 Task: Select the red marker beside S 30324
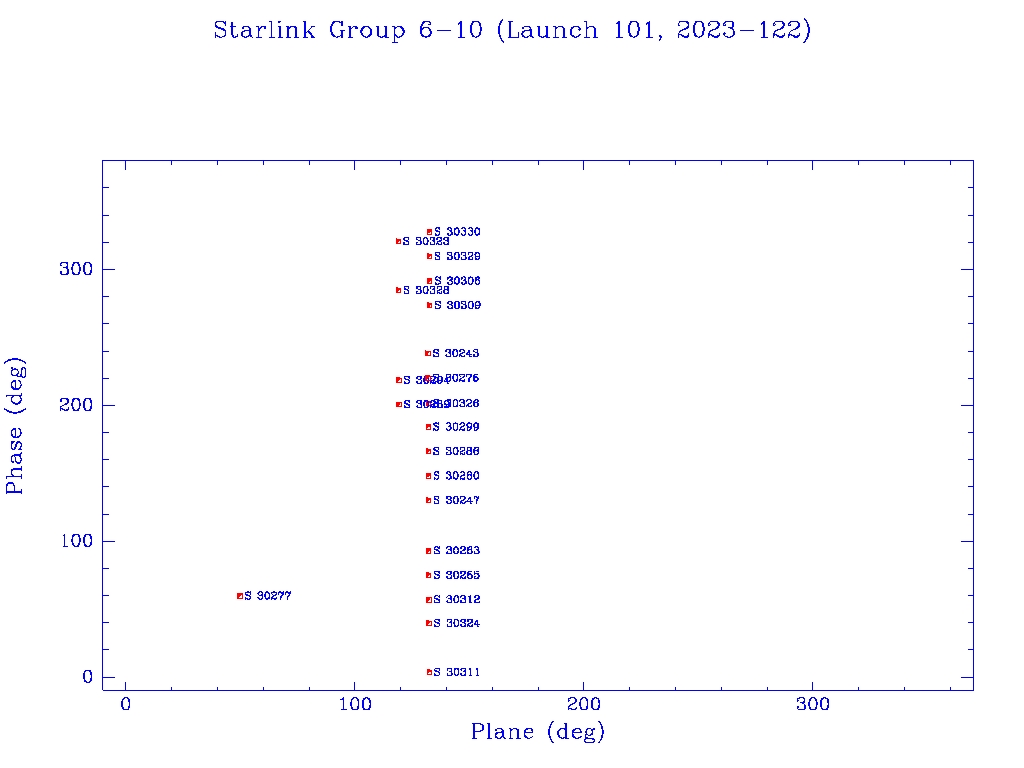(x=429, y=623)
